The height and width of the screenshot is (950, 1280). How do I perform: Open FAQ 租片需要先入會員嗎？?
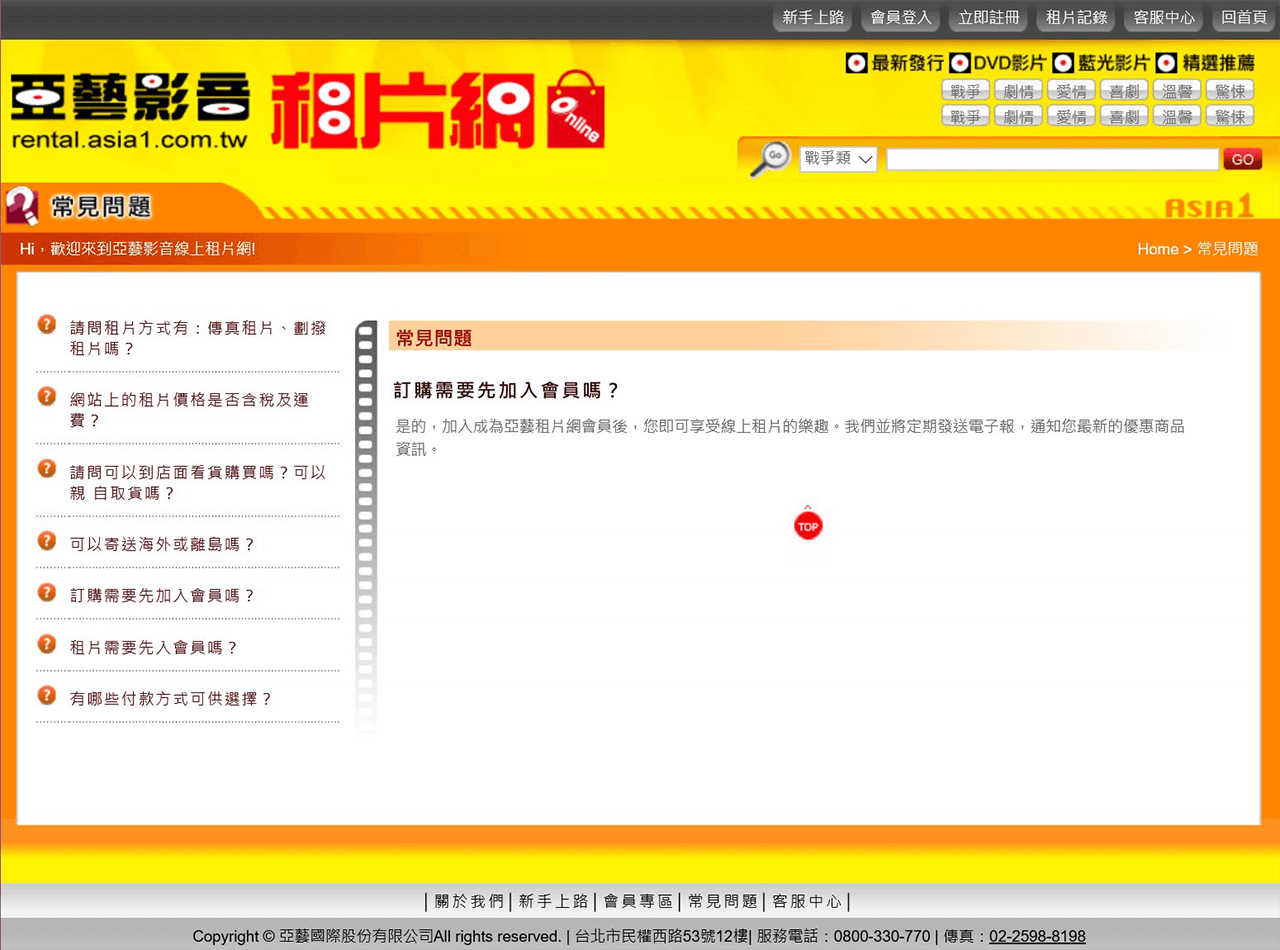154,647
